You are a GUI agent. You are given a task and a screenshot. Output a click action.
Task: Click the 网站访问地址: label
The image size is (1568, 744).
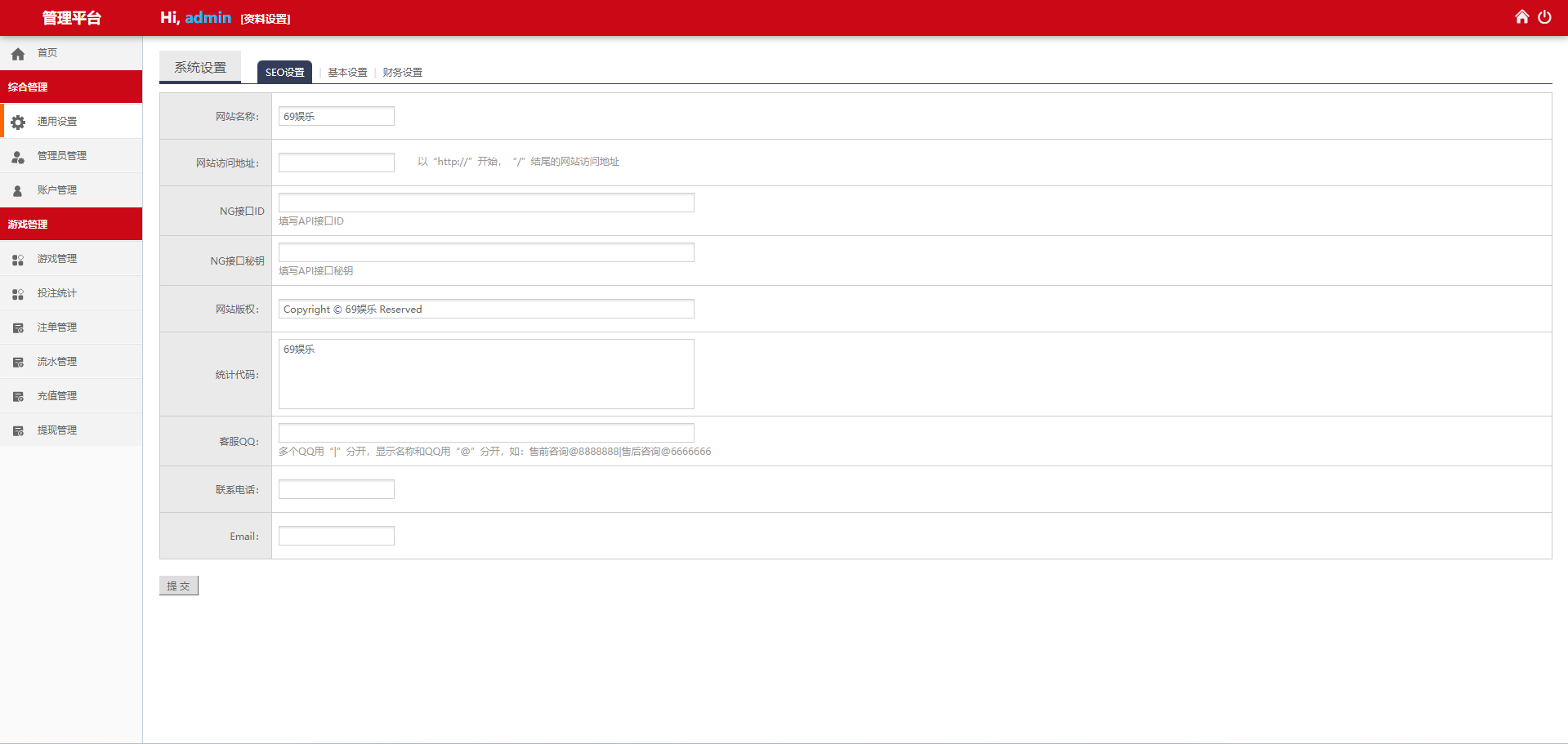pyautogui.click(x=227, y=163)
